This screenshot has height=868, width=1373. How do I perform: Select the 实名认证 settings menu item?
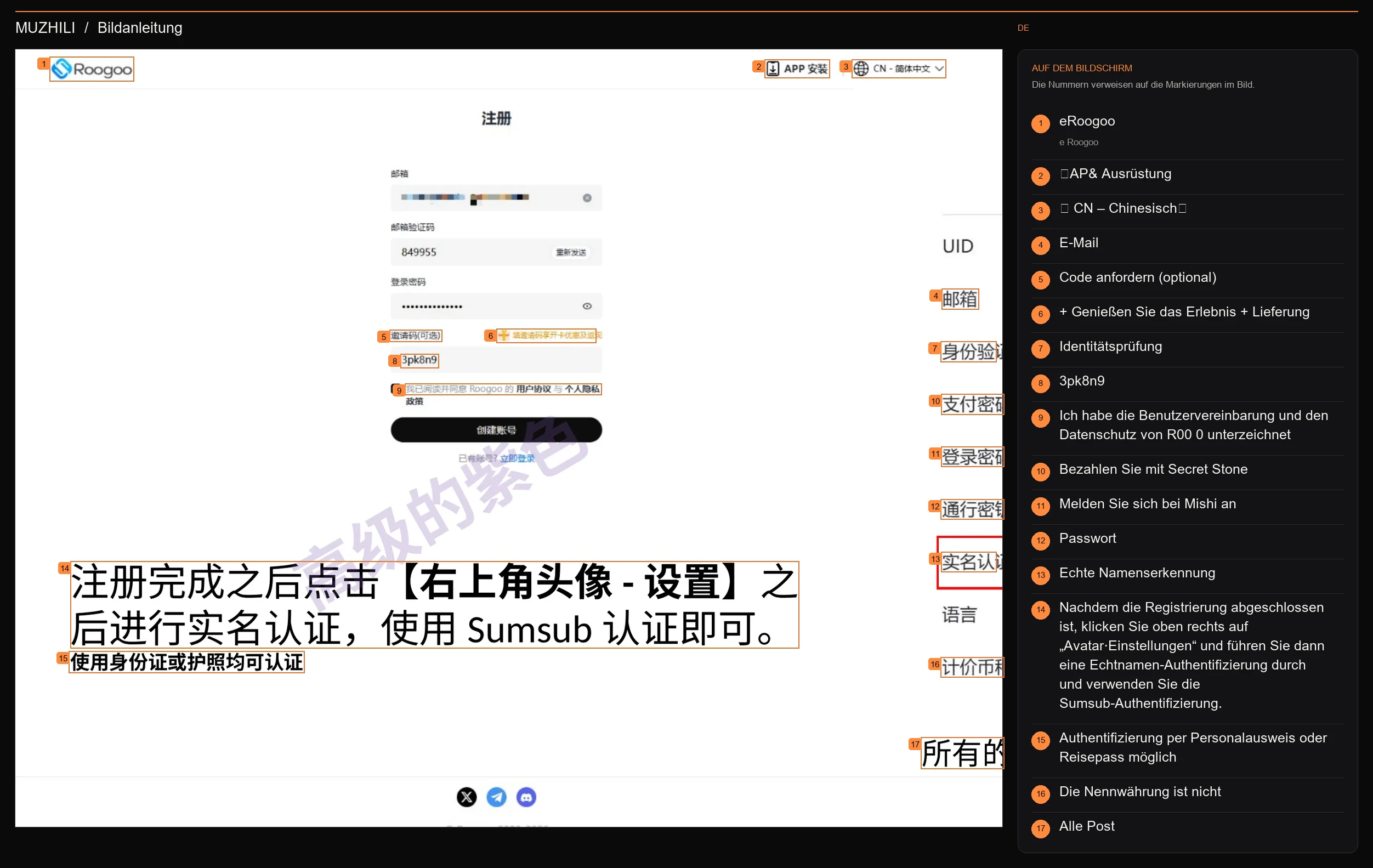point(970,563)
